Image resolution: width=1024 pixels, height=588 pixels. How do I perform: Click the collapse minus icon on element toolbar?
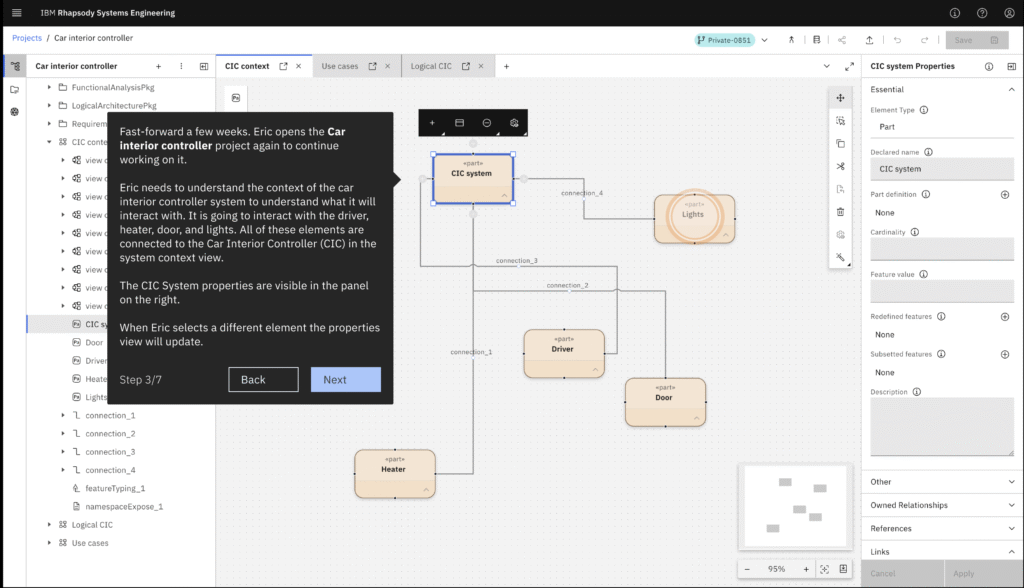coord(487,123)
